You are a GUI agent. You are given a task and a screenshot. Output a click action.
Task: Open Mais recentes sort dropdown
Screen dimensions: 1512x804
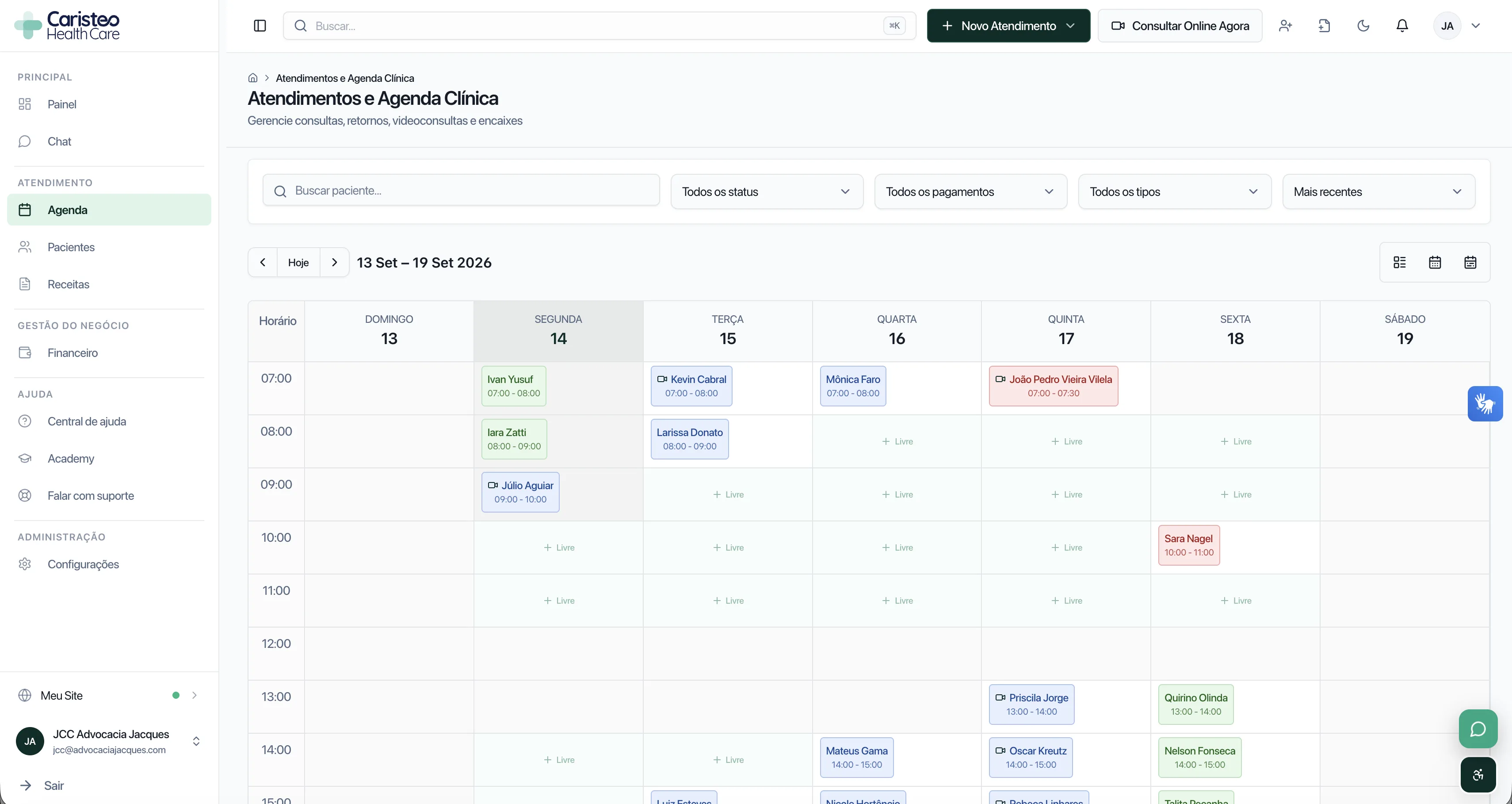[x=1378, y=192]
